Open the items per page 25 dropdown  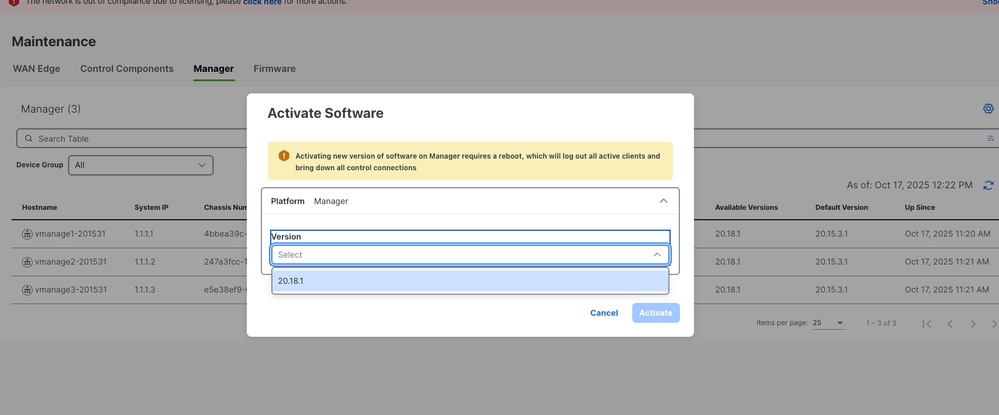[x=828, y=323]
